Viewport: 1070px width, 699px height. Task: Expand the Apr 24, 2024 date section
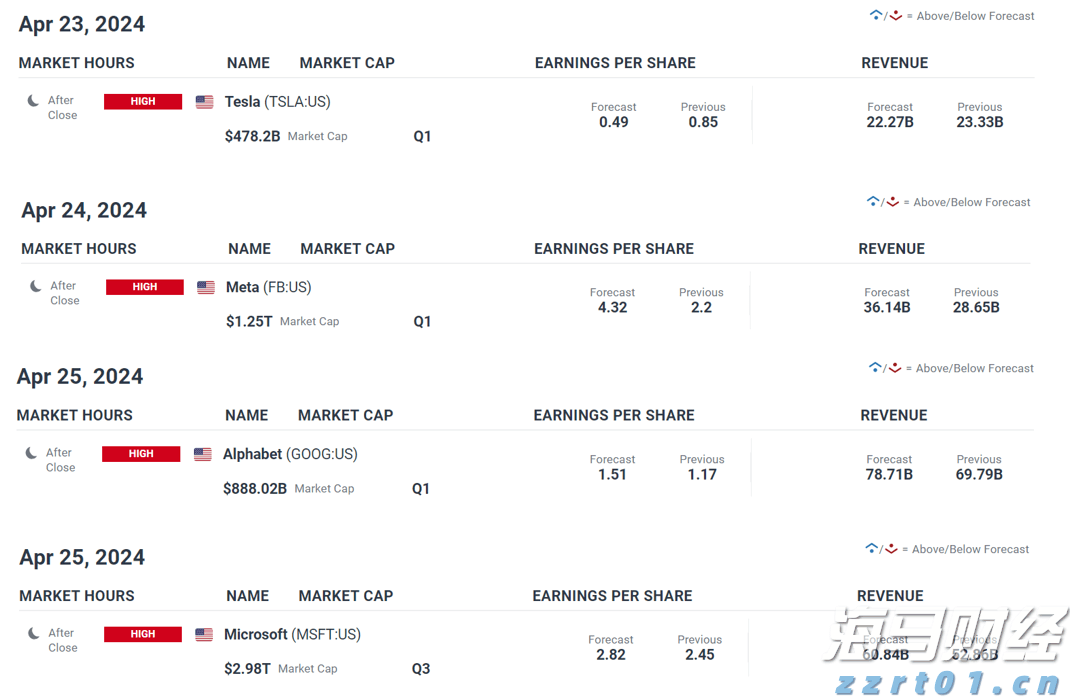pos(83,210)
